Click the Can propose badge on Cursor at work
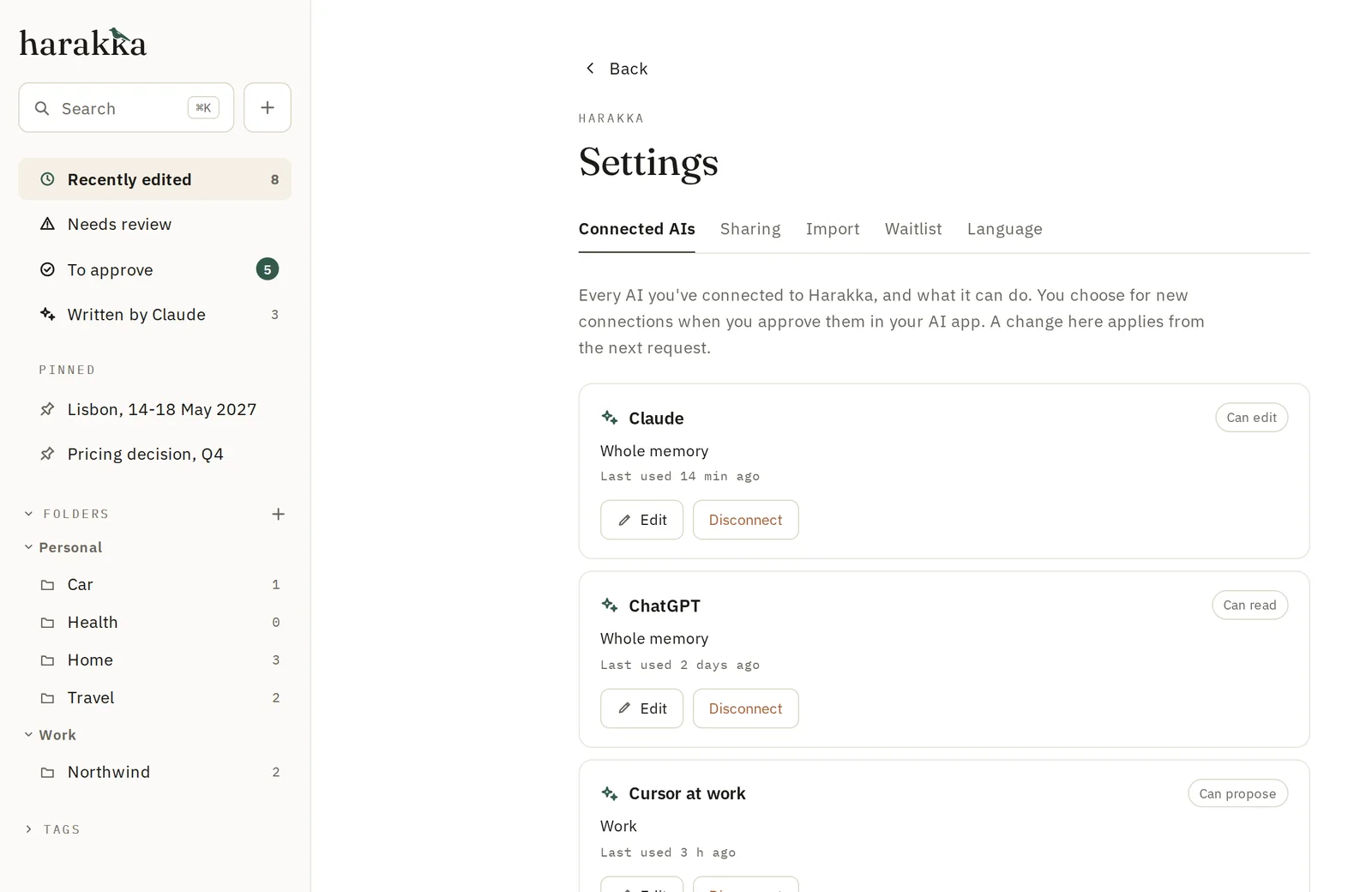This screenshot has height=892, width=1372. 1237,793
